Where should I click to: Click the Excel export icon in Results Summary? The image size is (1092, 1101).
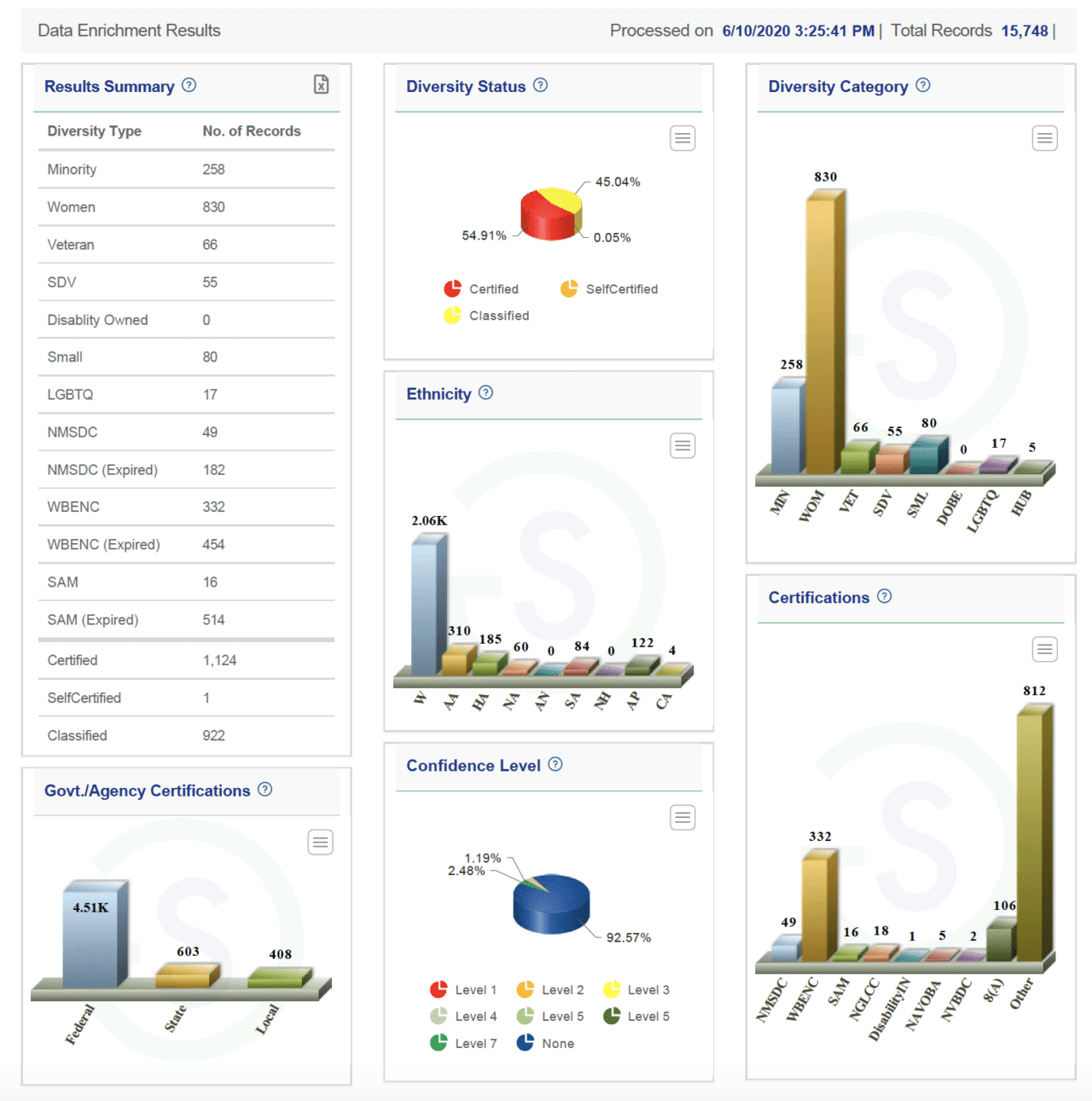(x=321, y=84)
